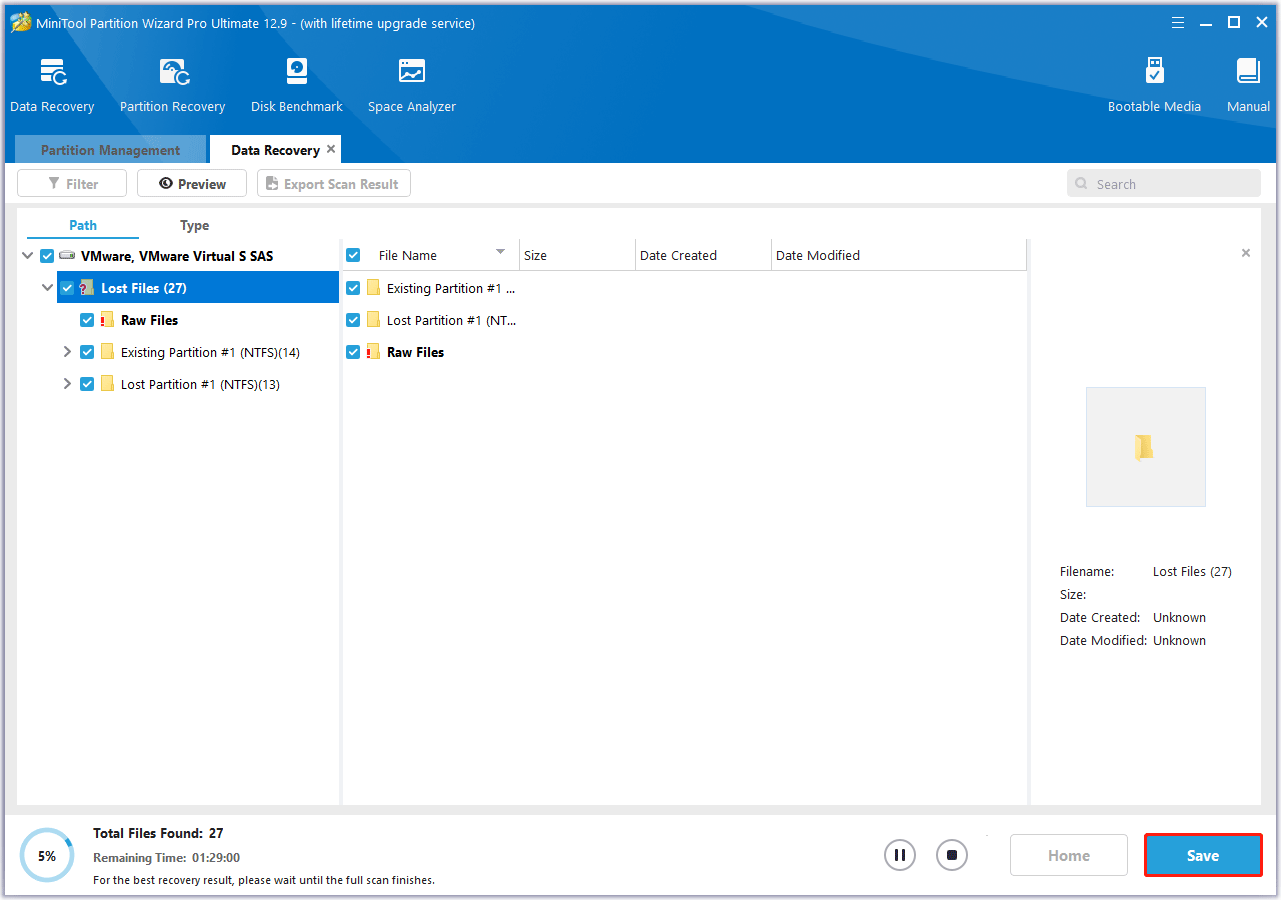Screen dimensions: 1281x900
Task: Uncheck Lost Partition #1 in file list
Action: click(353, 320)
